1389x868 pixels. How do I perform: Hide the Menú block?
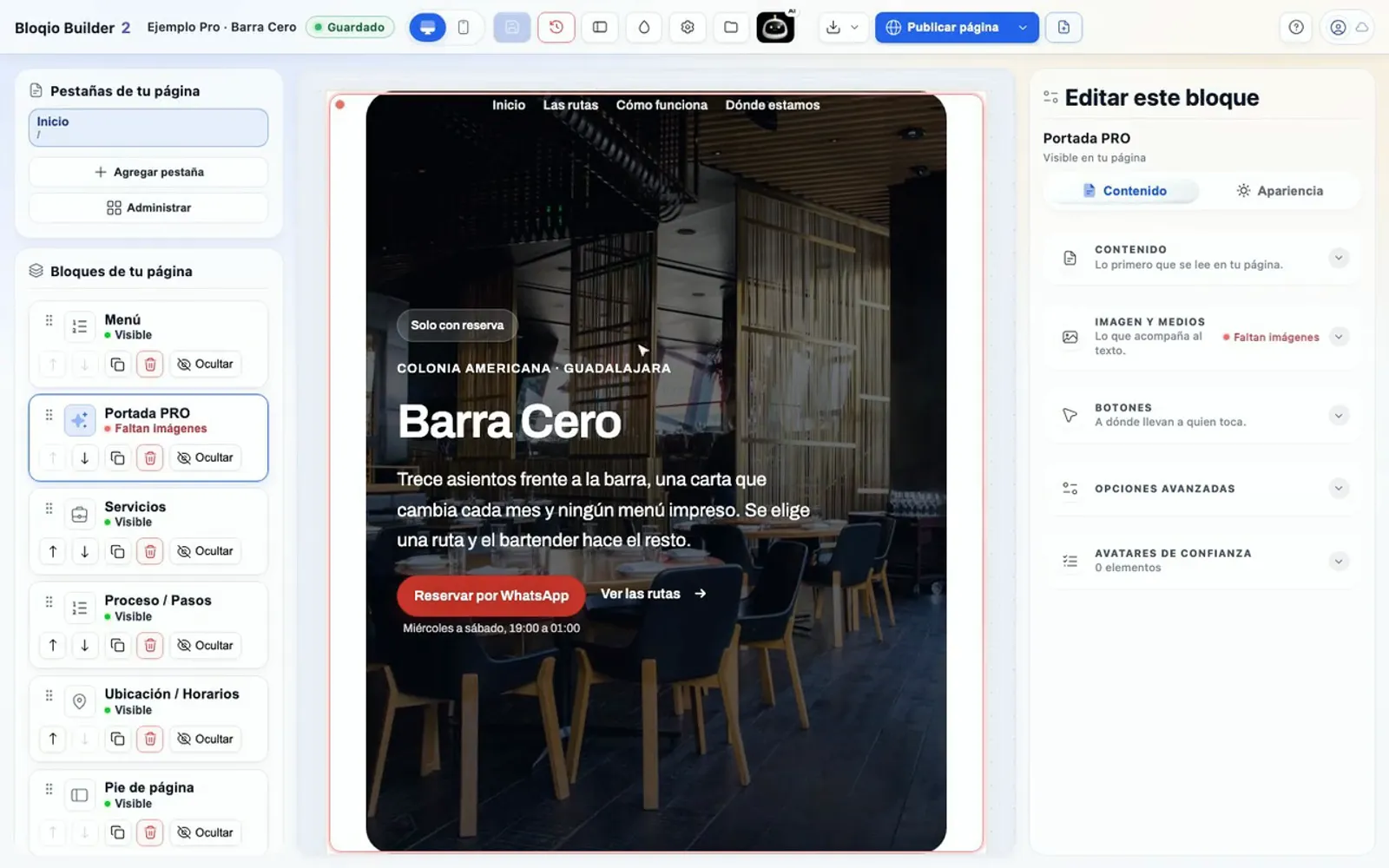[x=206, y=365]
